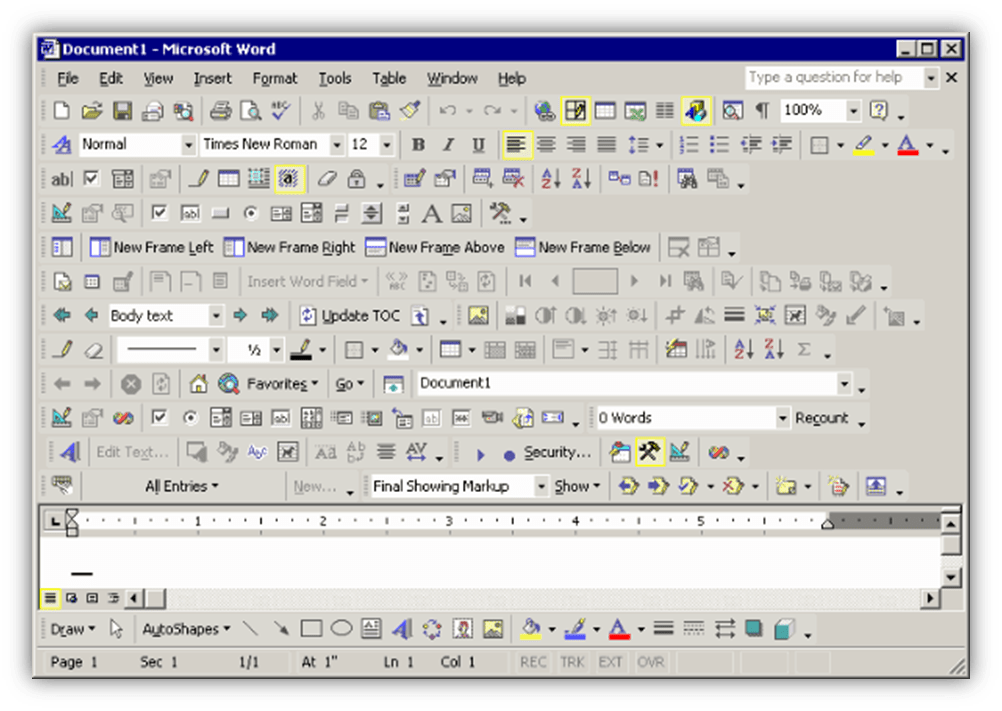1002x711 pixels.
Task: Open the Help menu
Action: (512, 79)
